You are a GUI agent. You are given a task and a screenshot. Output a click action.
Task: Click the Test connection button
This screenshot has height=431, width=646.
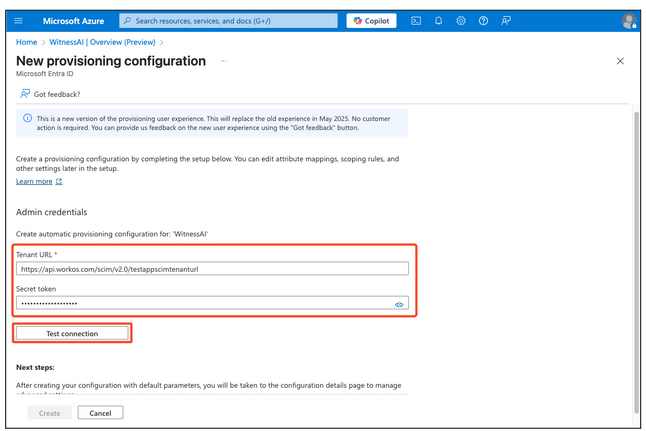[72, 333]
